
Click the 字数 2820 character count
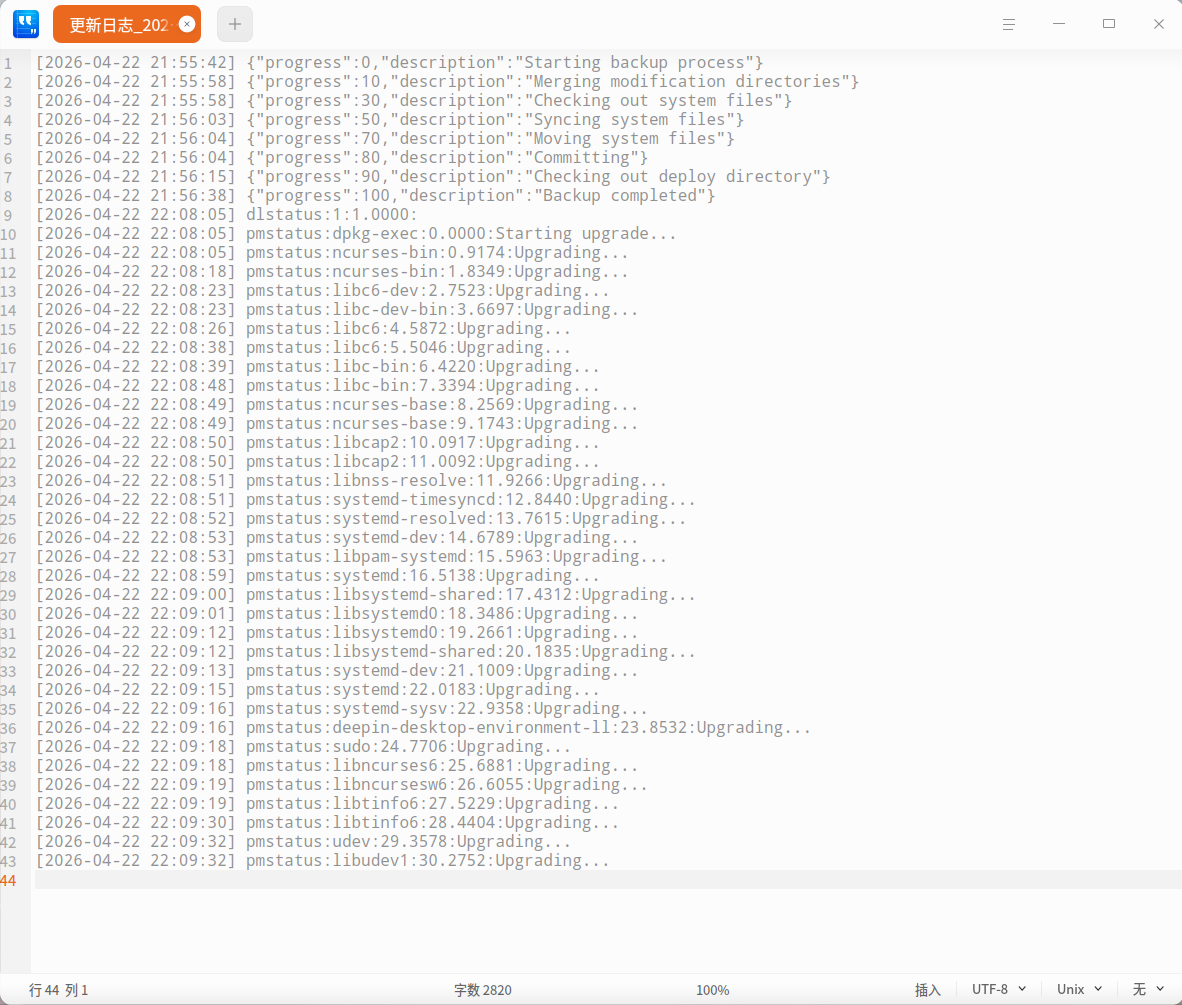(x=483, y=989)
